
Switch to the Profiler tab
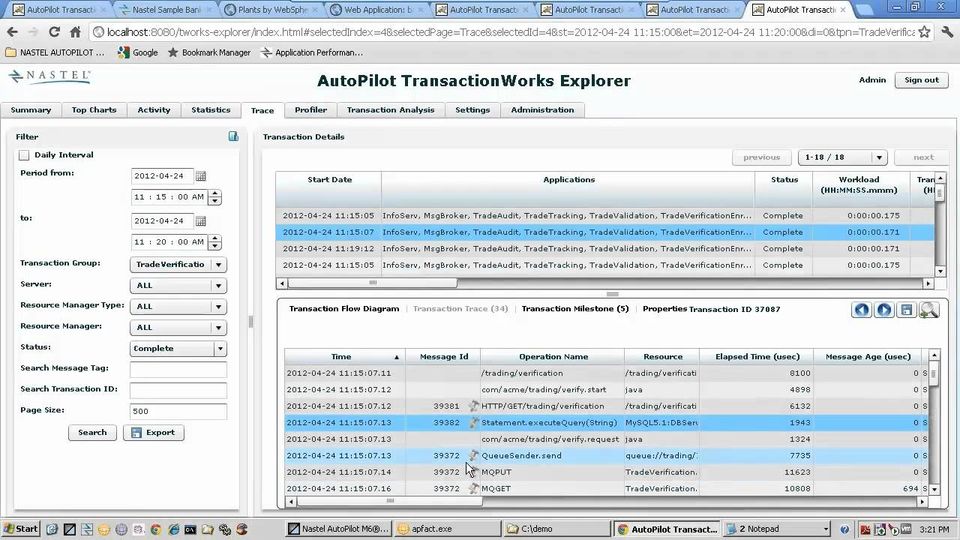tap(310, 110)
